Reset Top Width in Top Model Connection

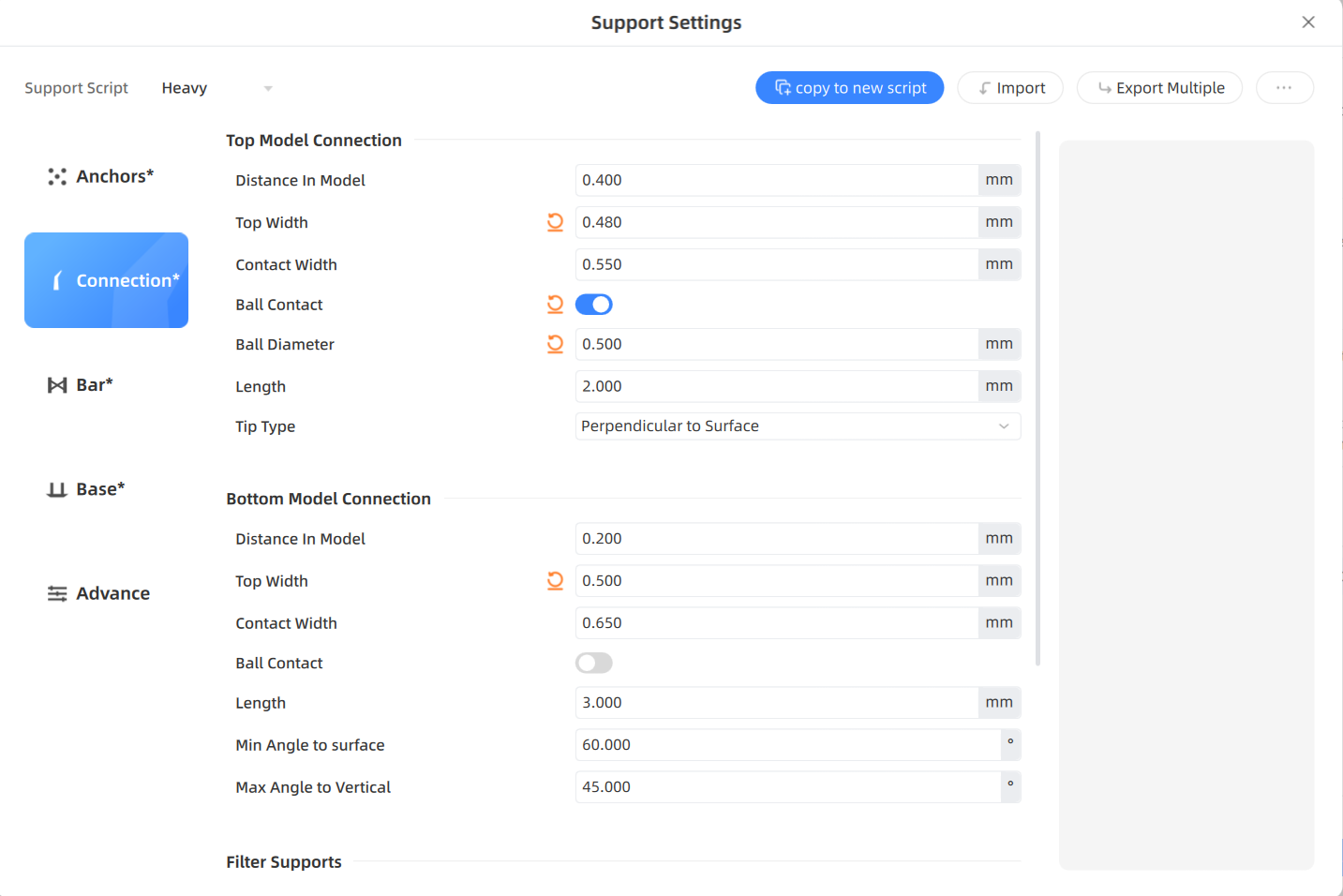coord(555,222)
